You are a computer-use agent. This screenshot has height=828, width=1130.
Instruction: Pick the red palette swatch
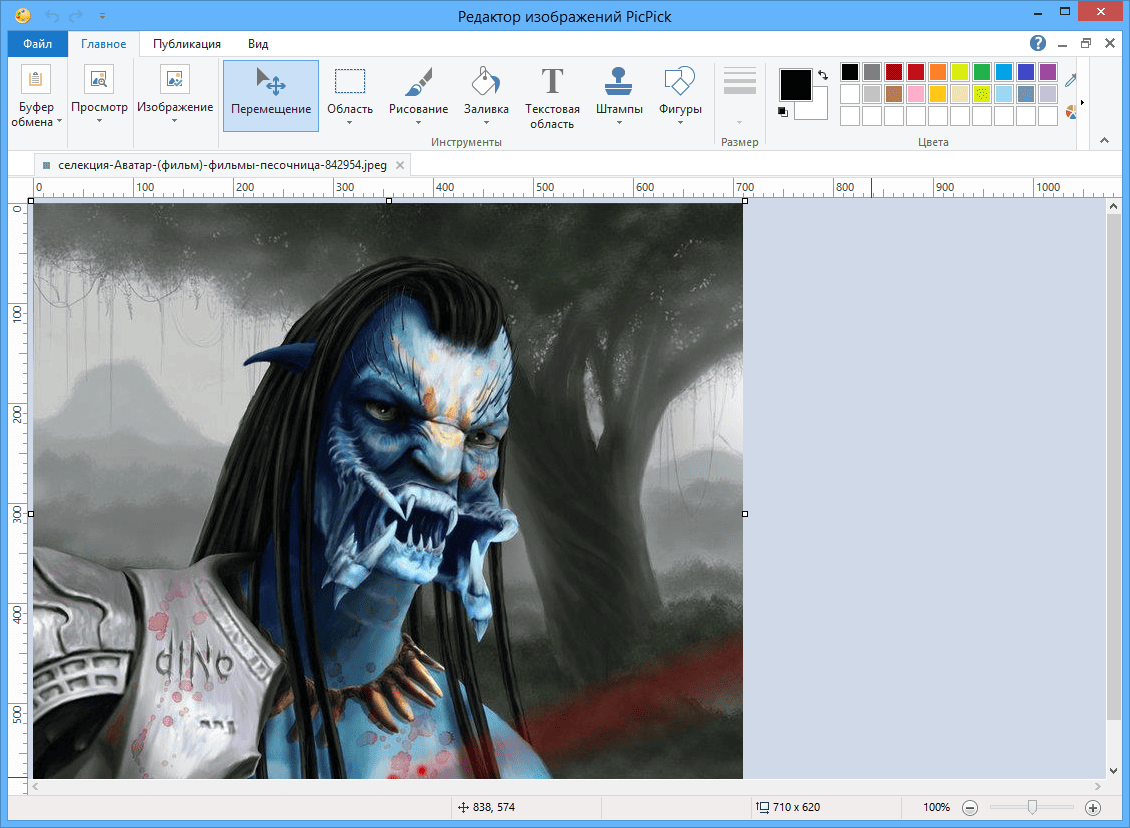[x=916, y=72]
